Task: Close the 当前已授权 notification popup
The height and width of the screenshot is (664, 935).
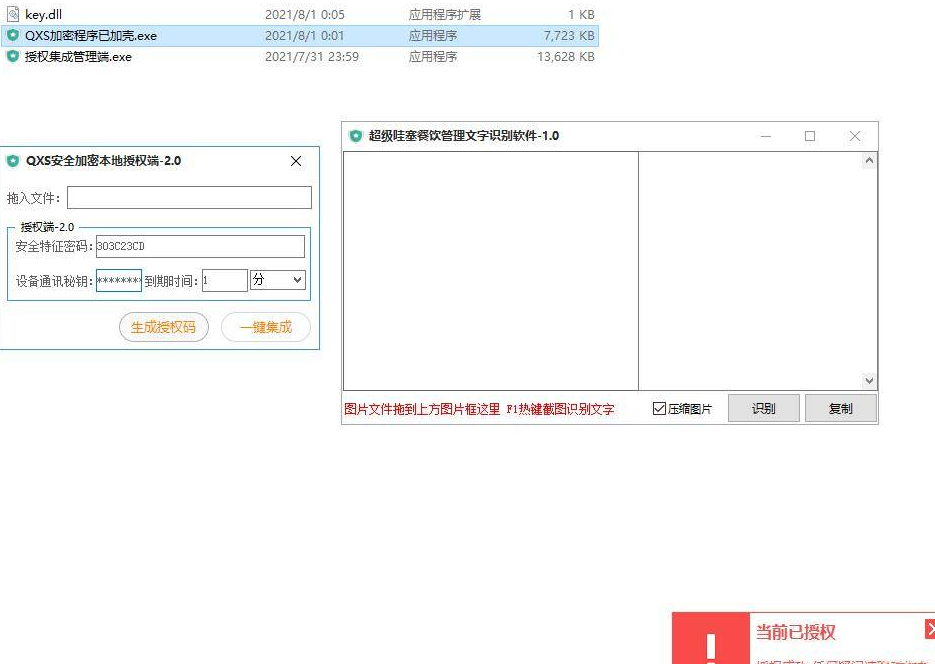Action: (930, 629)
